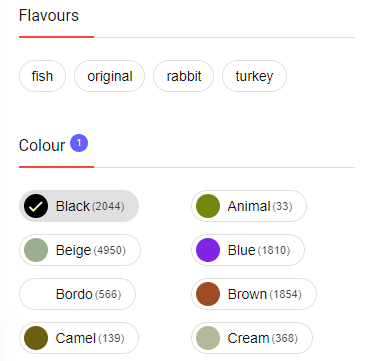Select the olive Animal colour swatch

[208, 206]
